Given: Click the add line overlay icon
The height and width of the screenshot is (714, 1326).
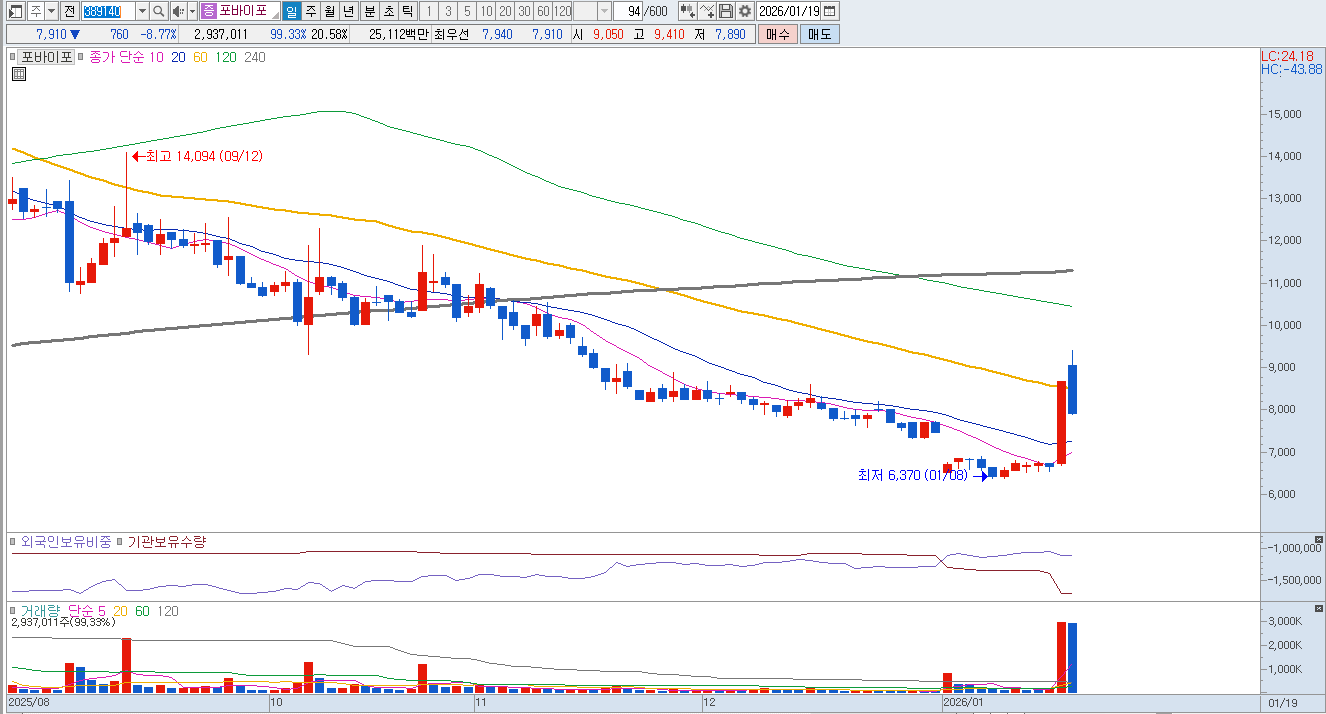Looking at the screenshot, I should pyautogui.click(x=707, y=11).
